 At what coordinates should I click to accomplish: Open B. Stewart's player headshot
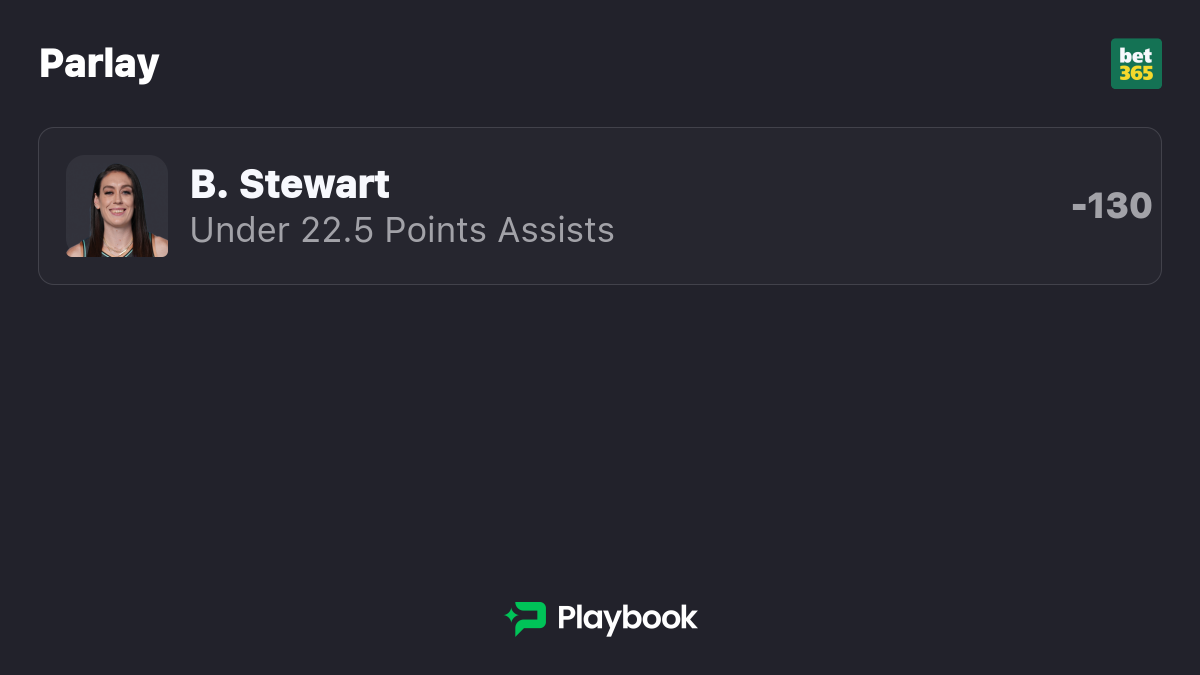117,206
